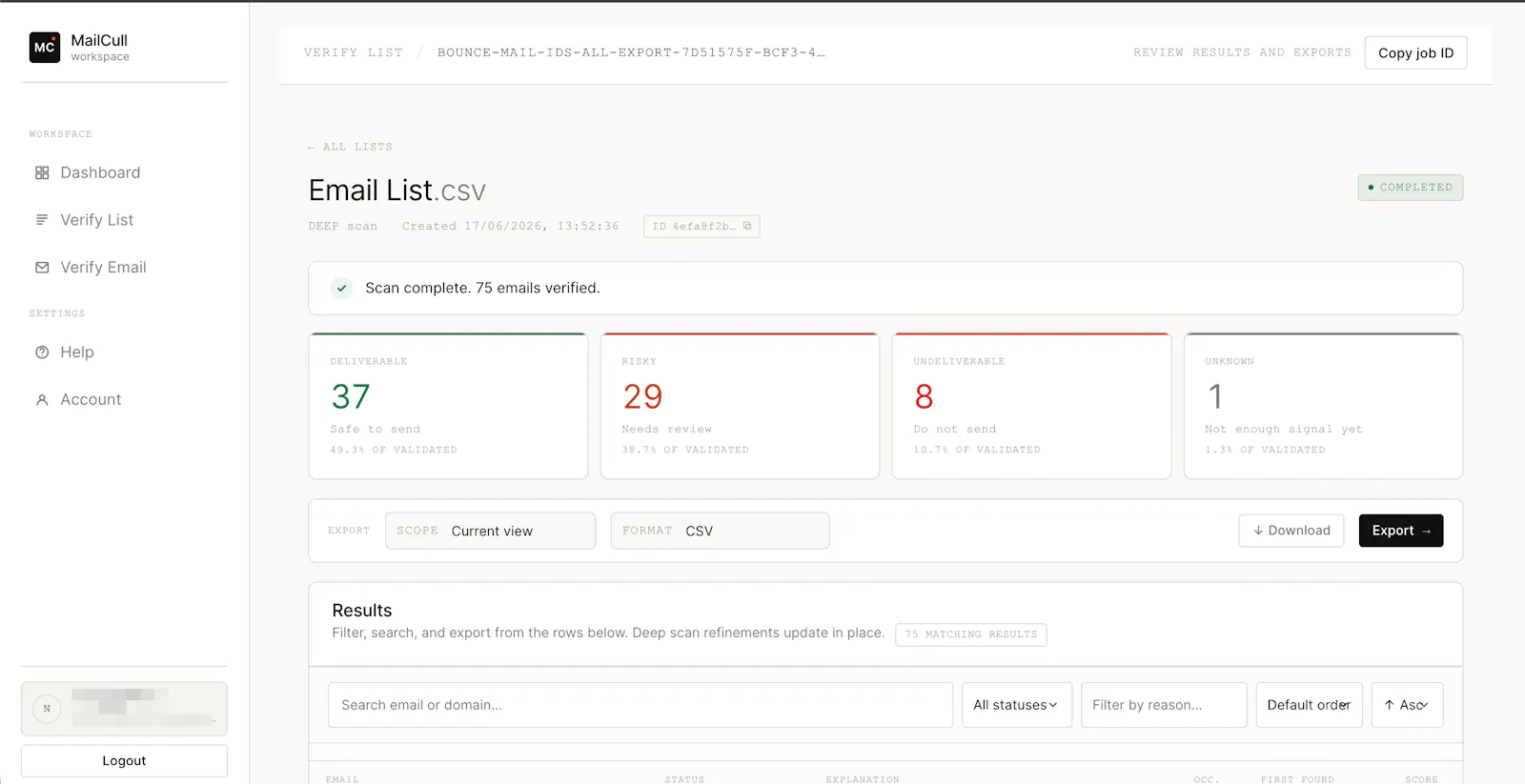Open Verify Email section
The image size is (1525, 784).
click(103, 268)
